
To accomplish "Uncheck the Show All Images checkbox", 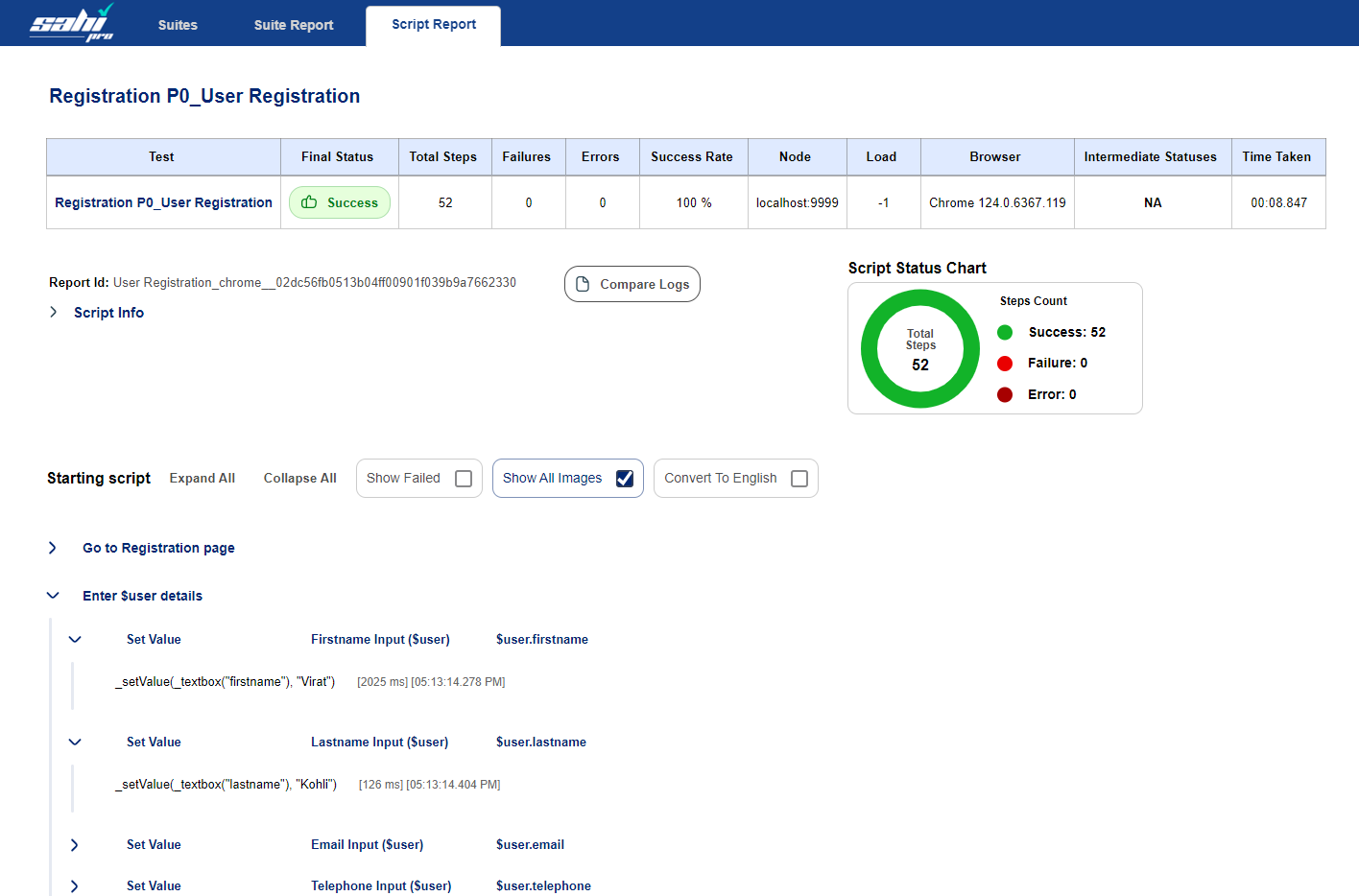I will 625,479.
